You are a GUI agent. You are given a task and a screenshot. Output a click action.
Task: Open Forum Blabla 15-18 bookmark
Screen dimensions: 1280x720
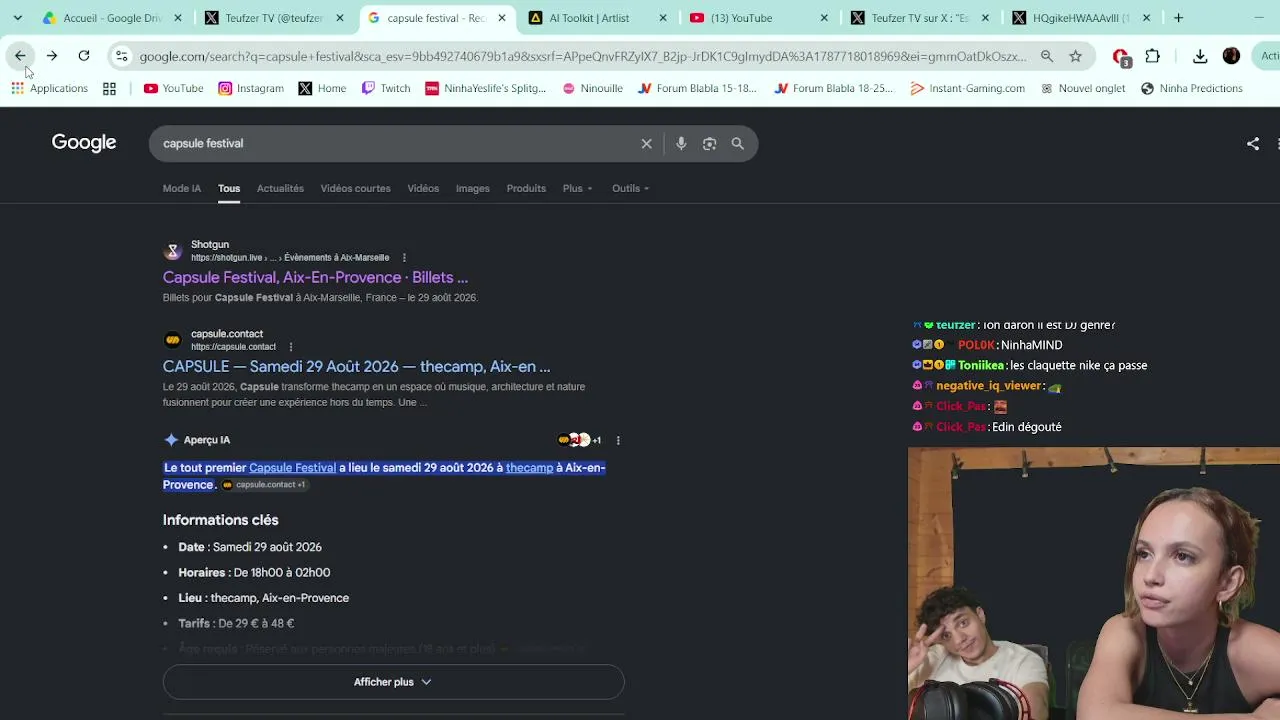(x=698, y=88)
